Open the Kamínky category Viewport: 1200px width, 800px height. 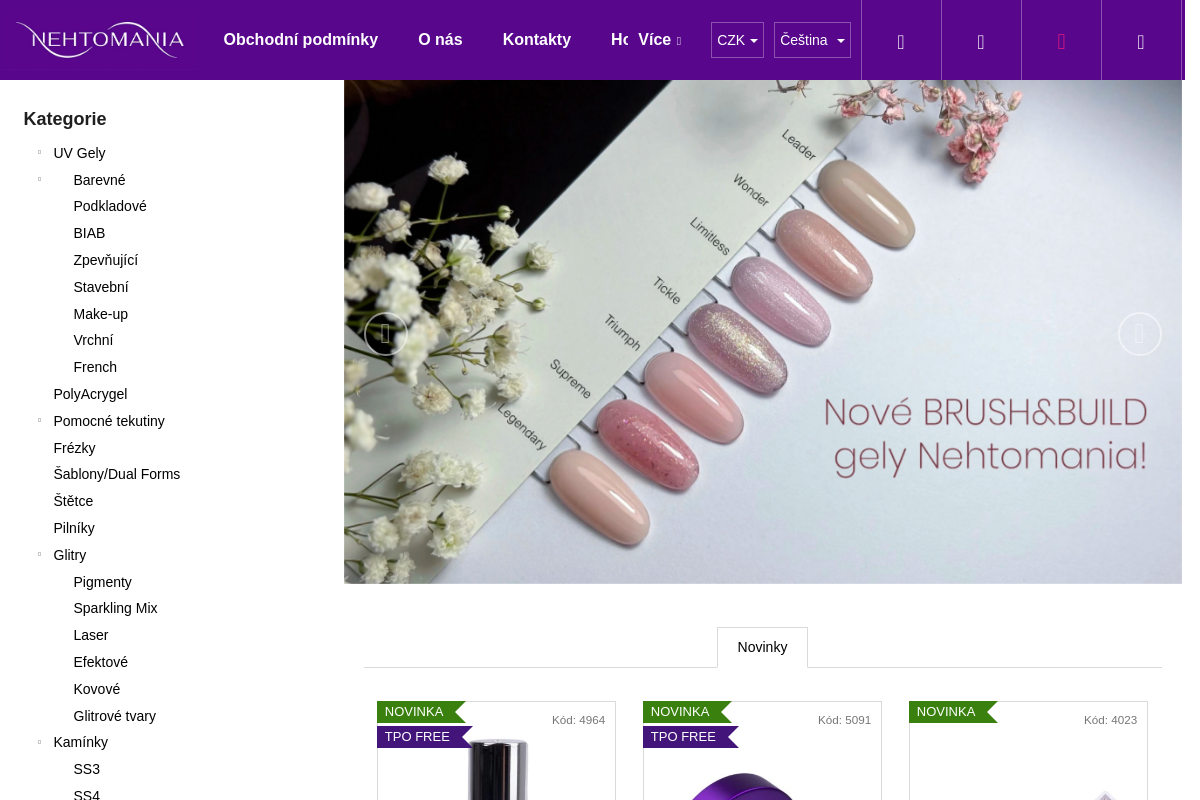pos(80,742)
